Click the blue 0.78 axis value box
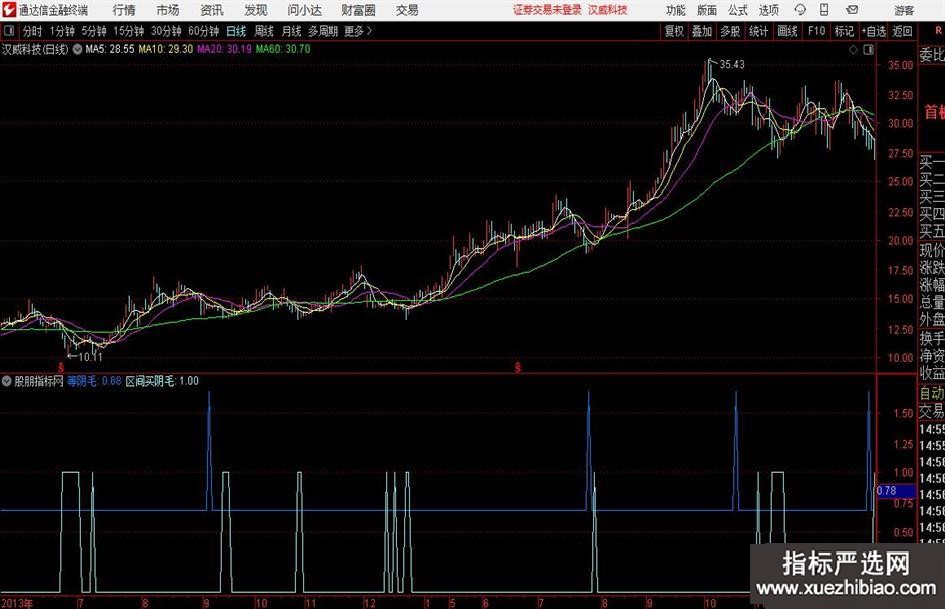 (x=896, y=491)
